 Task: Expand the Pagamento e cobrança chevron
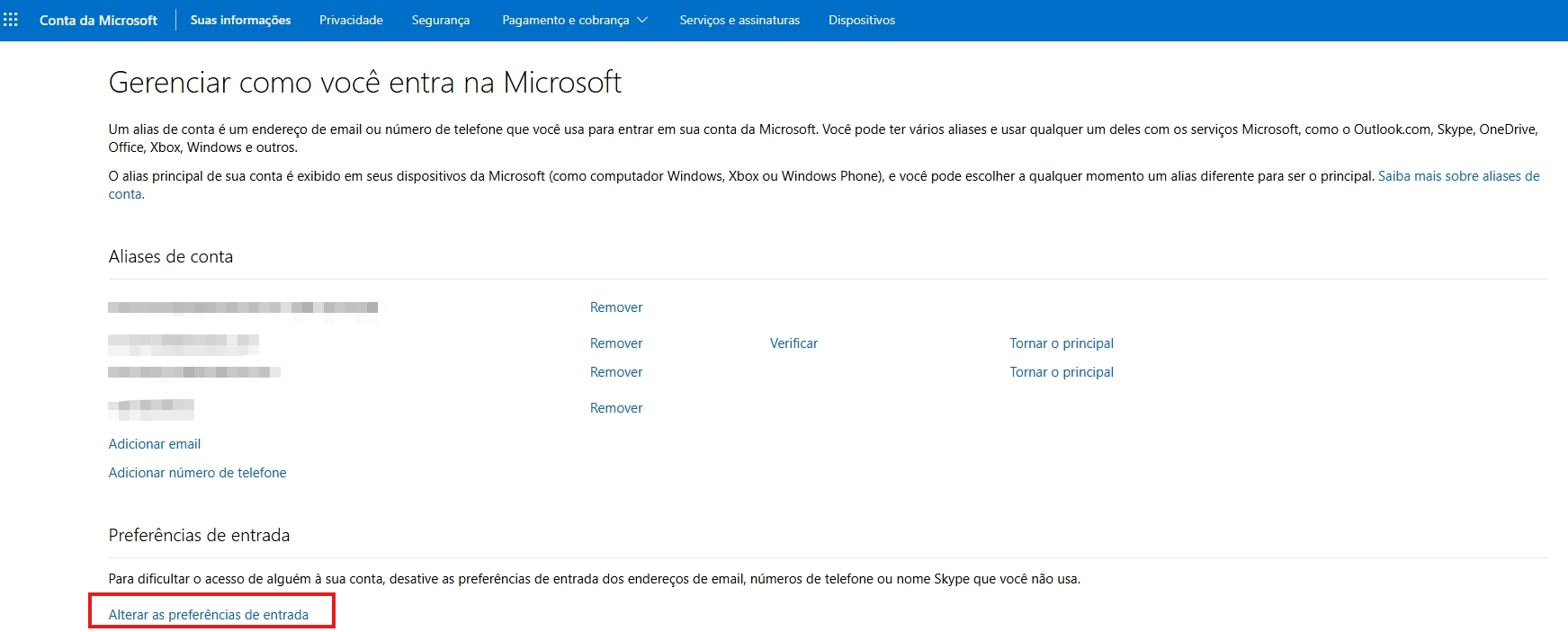point(642,20)
